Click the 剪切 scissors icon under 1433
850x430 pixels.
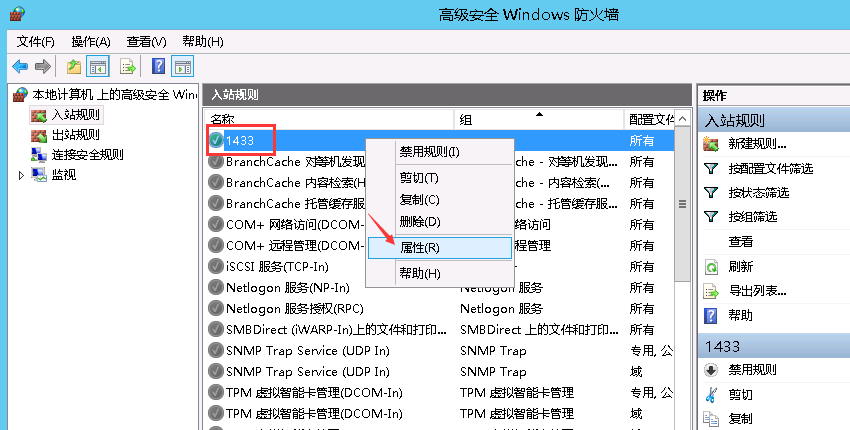[712, 394]
